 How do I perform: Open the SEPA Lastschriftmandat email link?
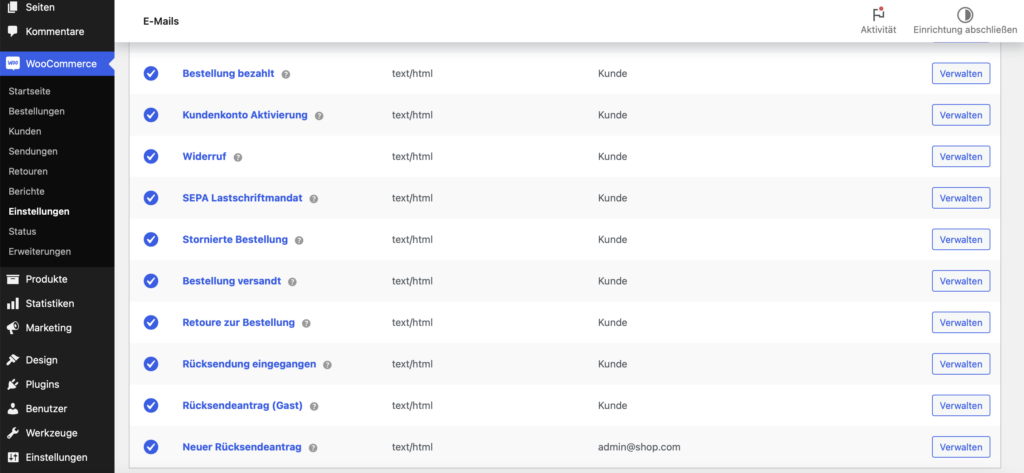[x=242, y=198]
